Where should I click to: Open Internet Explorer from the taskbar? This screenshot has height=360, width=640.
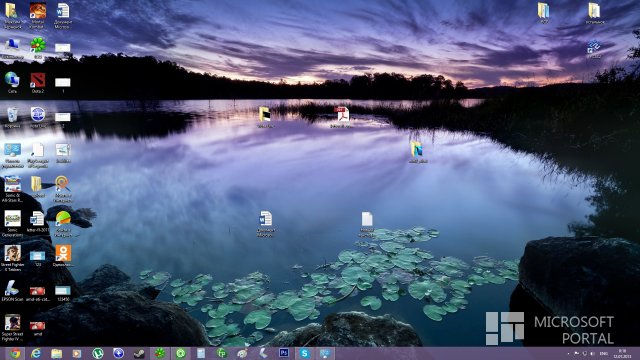[x=36, y=353]
